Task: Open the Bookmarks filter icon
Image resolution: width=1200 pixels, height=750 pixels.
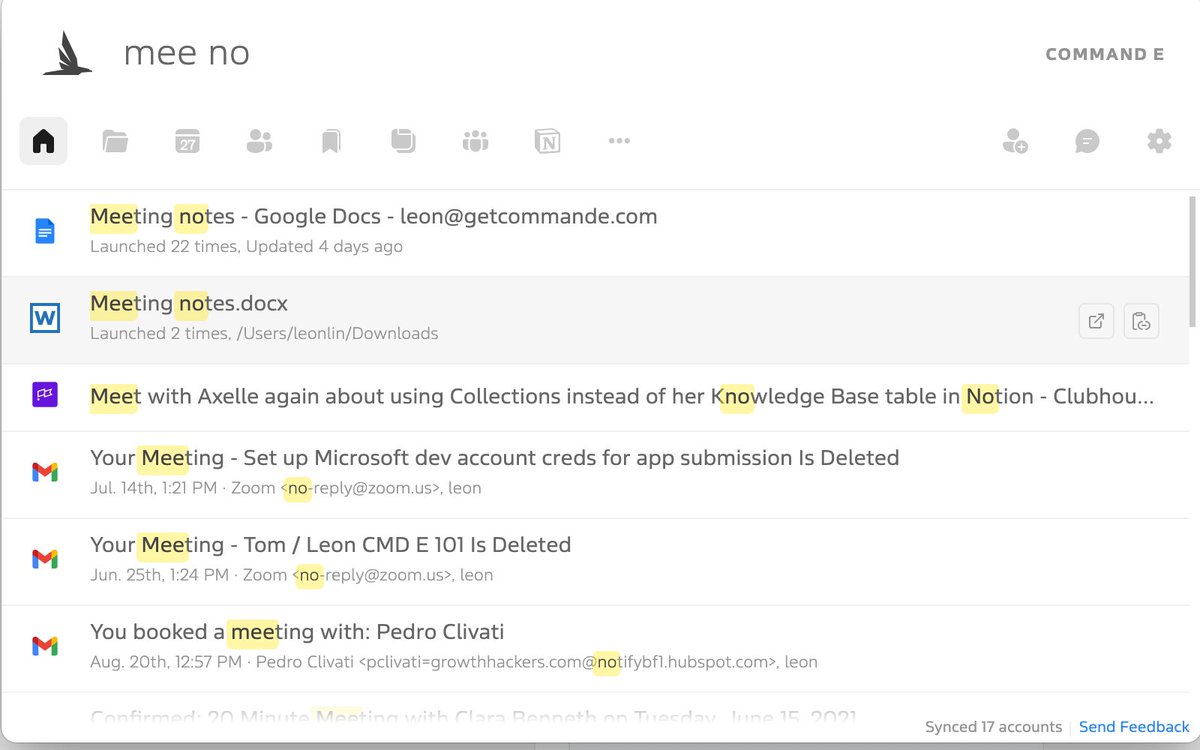Action: (x=331, y=141)
